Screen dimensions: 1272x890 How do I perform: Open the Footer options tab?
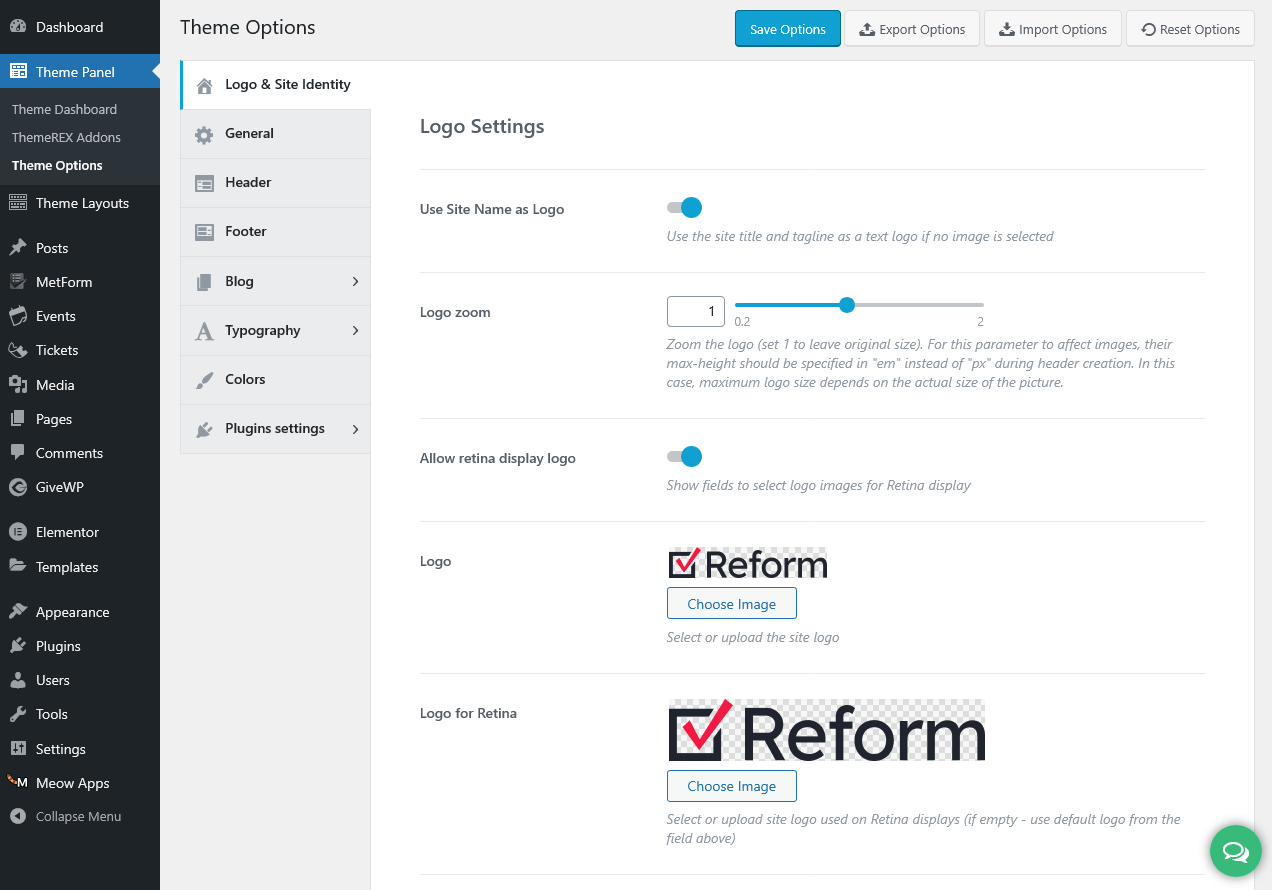click(x=275, y=232)
